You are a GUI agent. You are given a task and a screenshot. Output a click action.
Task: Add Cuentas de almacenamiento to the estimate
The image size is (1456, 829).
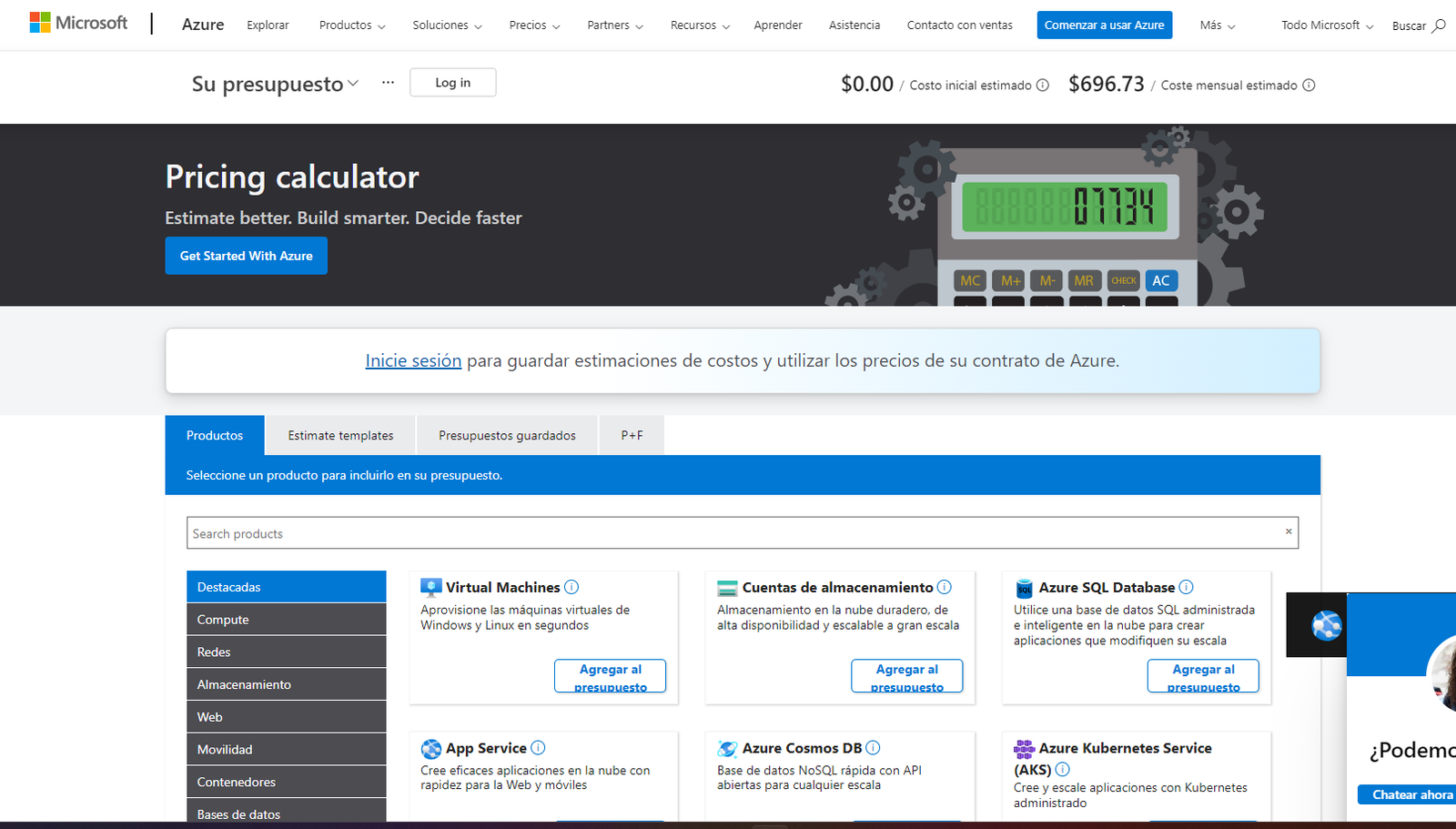(x=907, y=676)
